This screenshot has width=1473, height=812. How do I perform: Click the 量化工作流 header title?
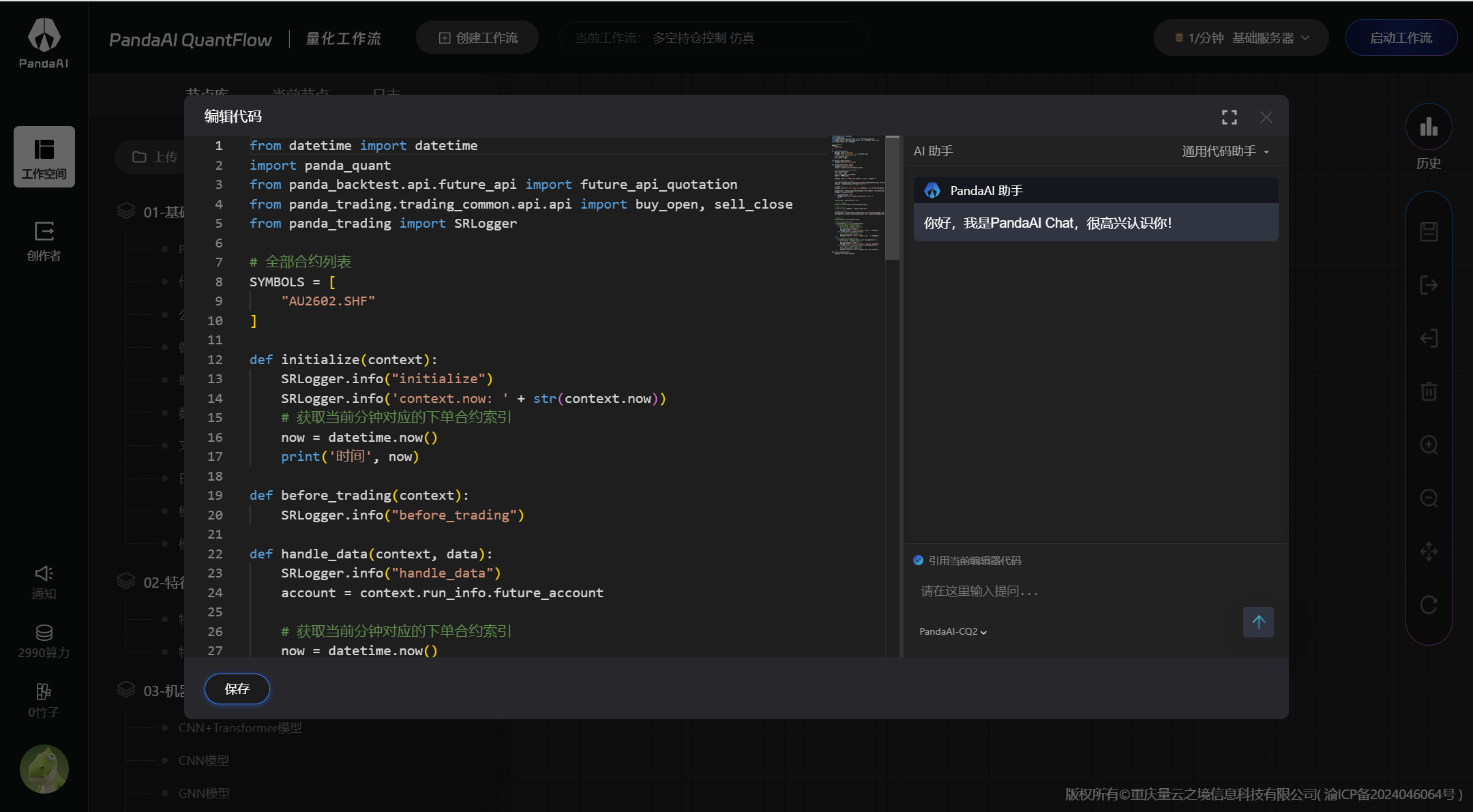pyautogui.click(x=344, y=39)
